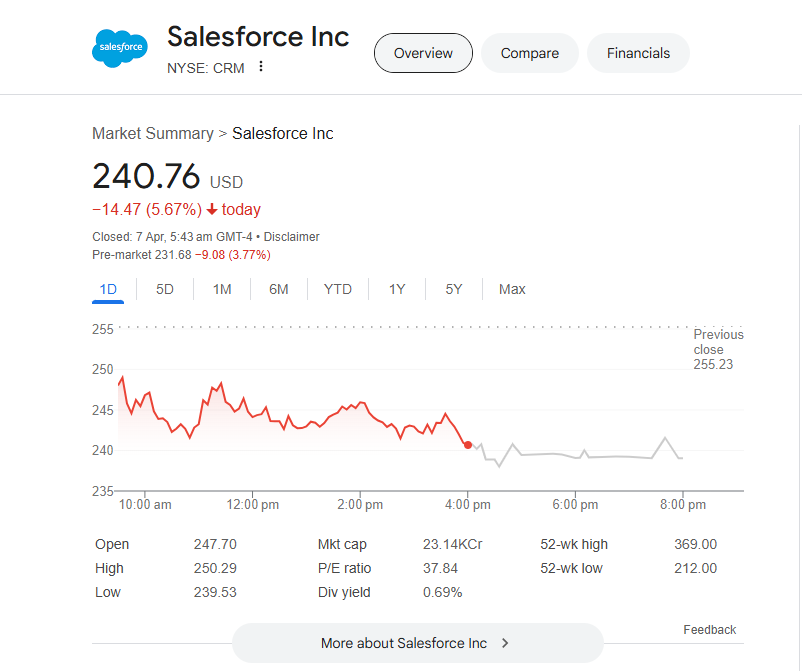Click the −14.47 (5.67%) change text
Image resolution: width=802 pixels, height=671 pixels.
(x=147, y=210)
